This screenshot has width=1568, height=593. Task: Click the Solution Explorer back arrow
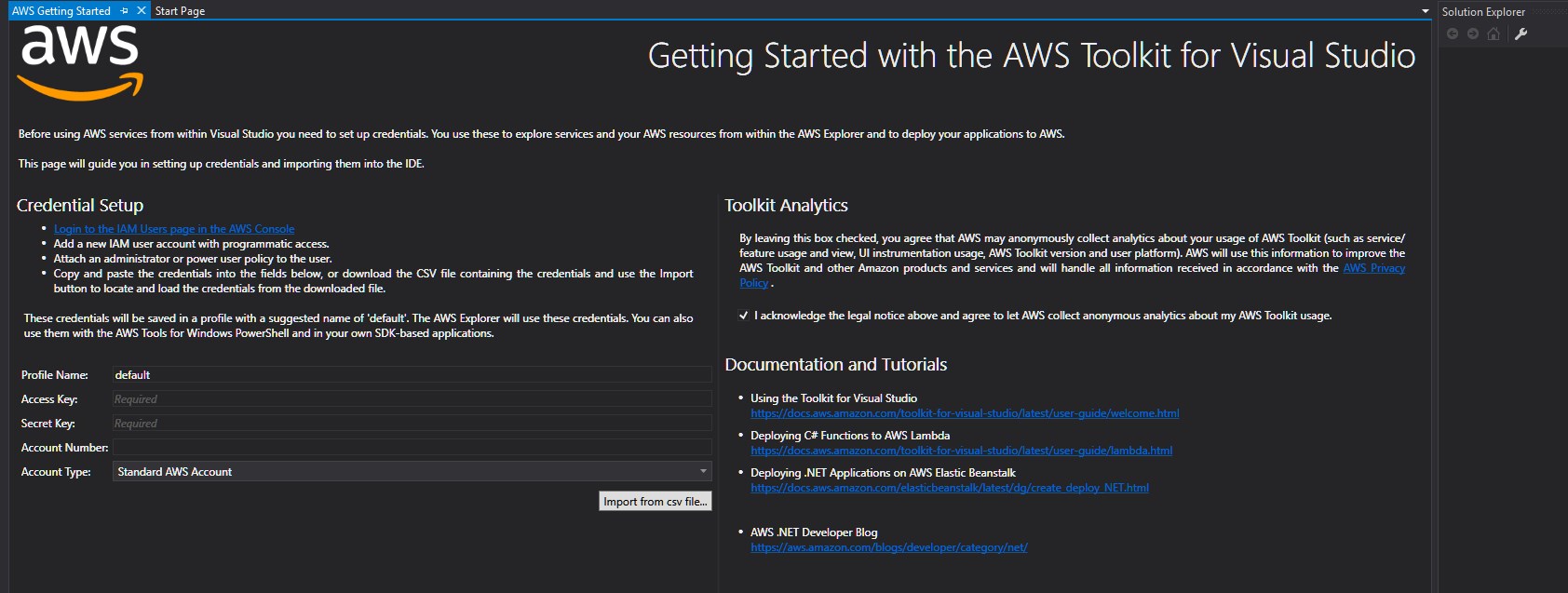(x=1453, y=34)
